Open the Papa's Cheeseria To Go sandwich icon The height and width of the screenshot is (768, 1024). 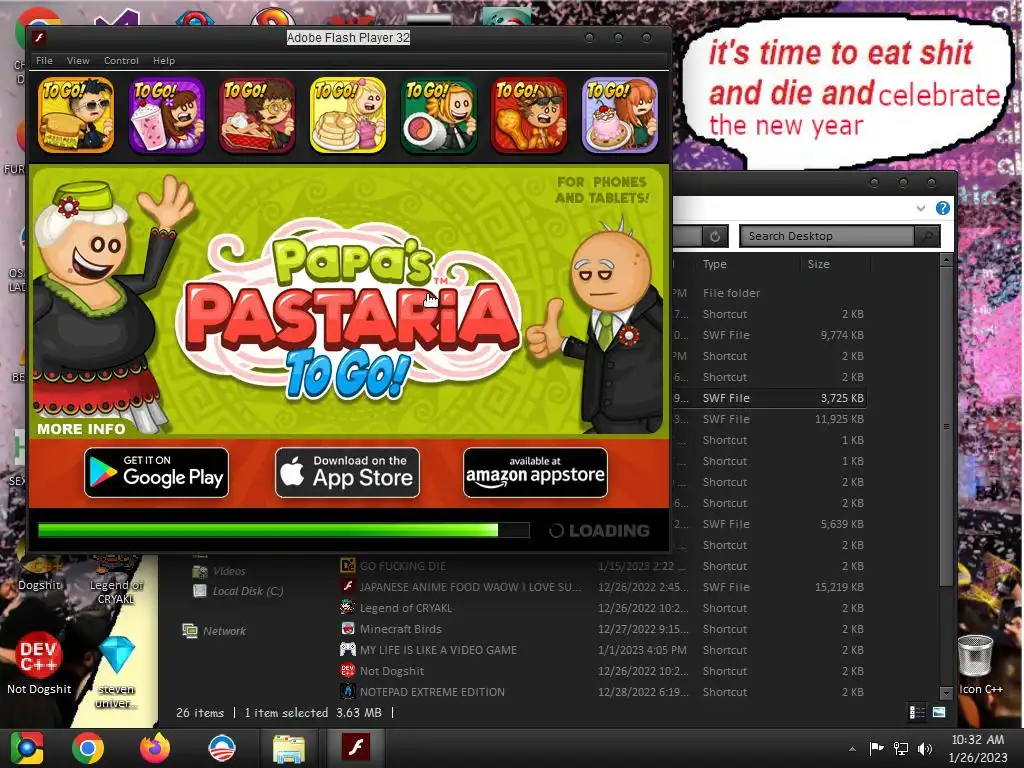coord(76,115)
